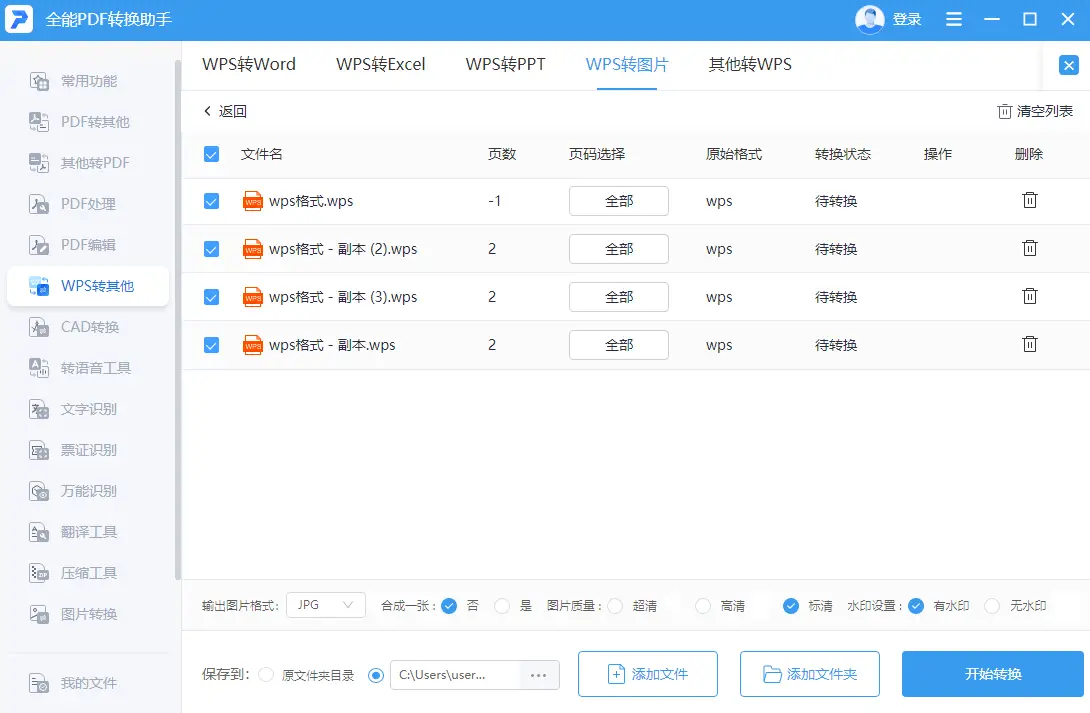Image resolution: width=1090 pixels, height=713 pixels.
Task: Open the JPG output format dropdown
Action: point(325,605)
